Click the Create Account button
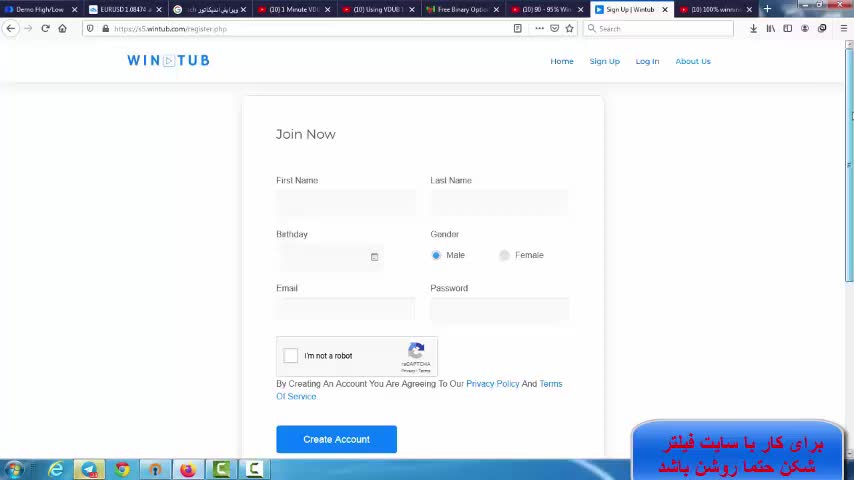This screenshot has width=854, height=480. coord(337,439)
